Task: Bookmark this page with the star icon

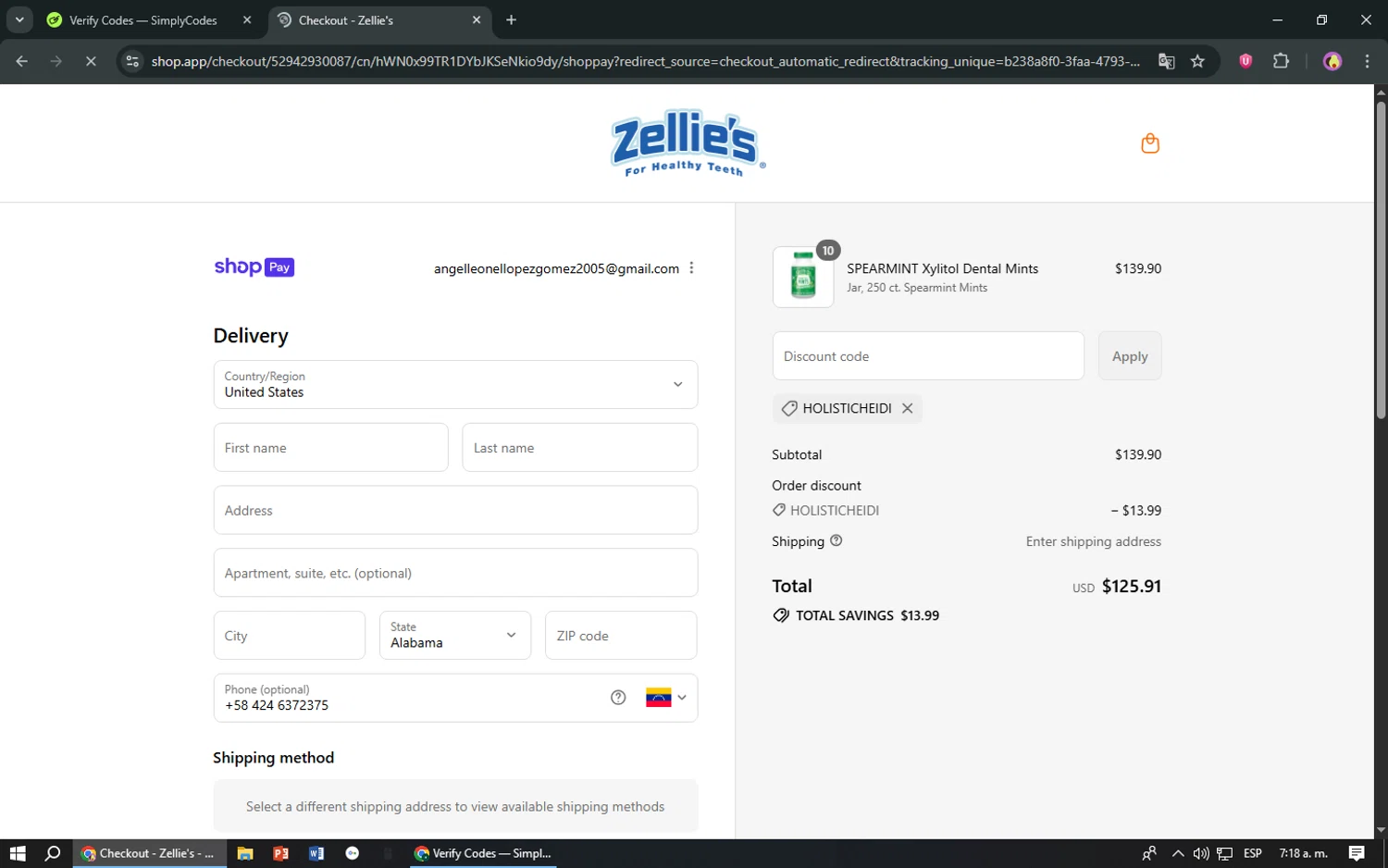Action: click(1197, 61)
